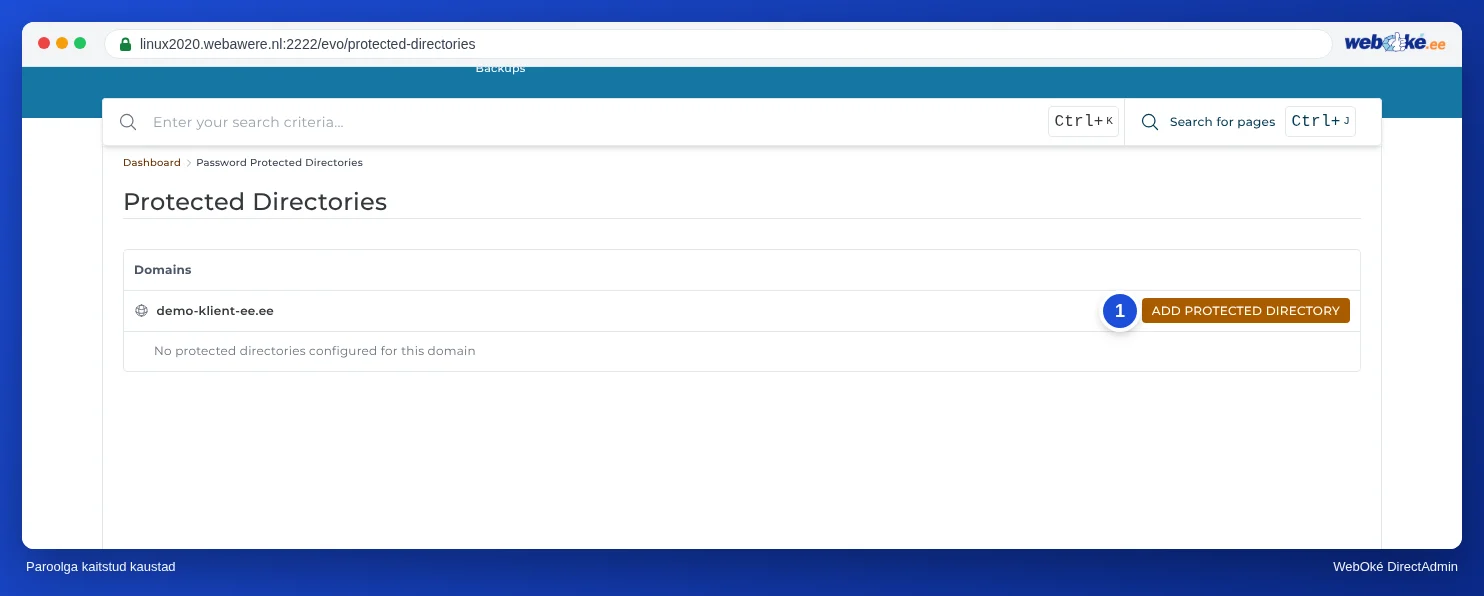Click the Ctrl+J shortcut badge
This screenshot has height=596, width=1484.
coord(1320,121)
